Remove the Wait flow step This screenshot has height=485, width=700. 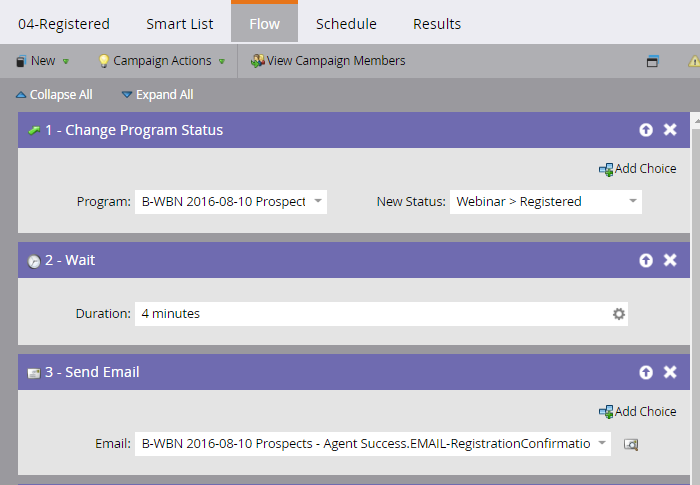pos(670,260)
